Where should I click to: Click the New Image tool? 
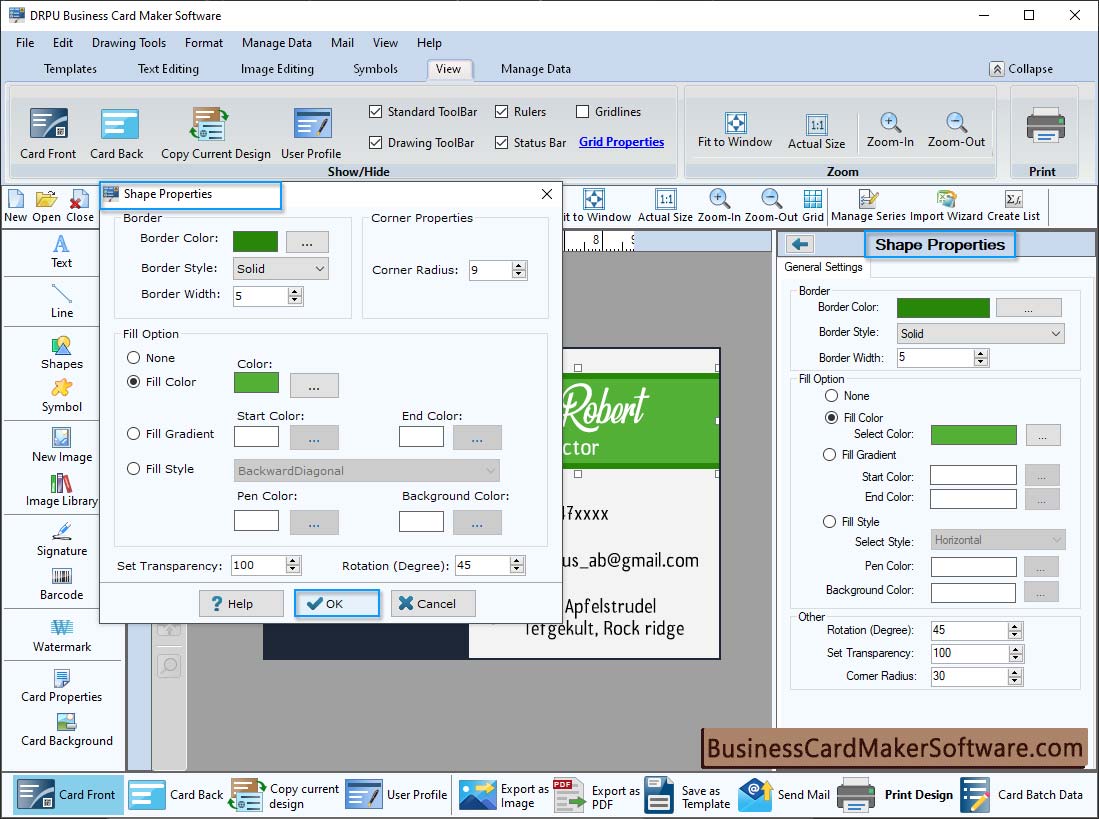(62, 446)
